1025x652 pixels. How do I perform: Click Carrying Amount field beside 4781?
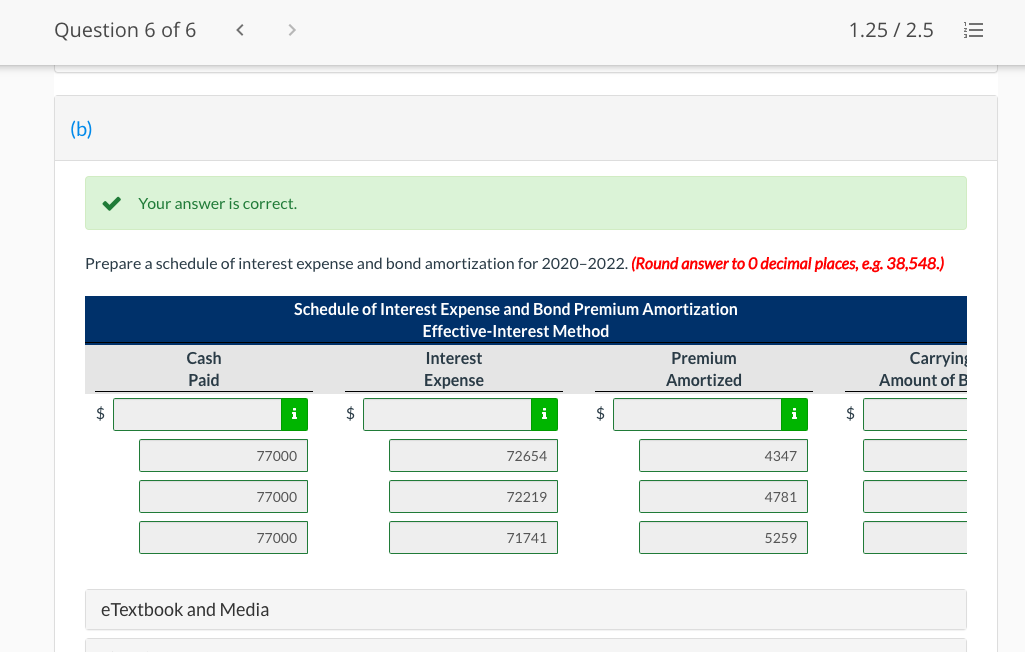(x=915, y=497)
